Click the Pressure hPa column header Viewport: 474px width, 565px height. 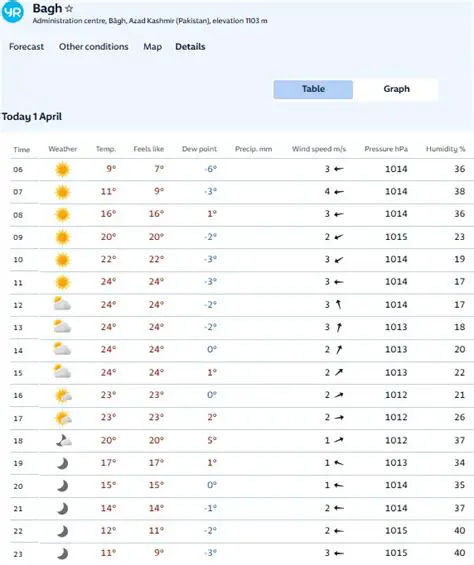(x=386, y=149)
